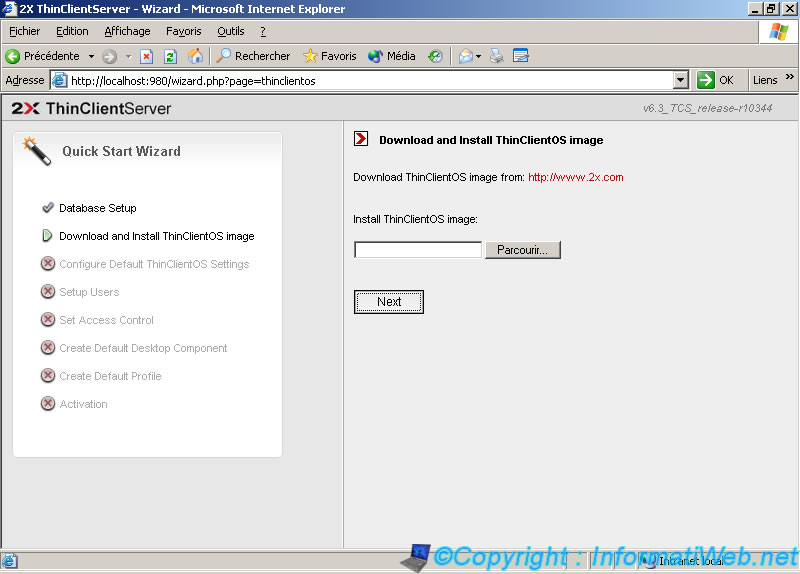Expand the Liens chevron overflow
This screenshot has width=800, height=574.
click(x=790, y=77)
